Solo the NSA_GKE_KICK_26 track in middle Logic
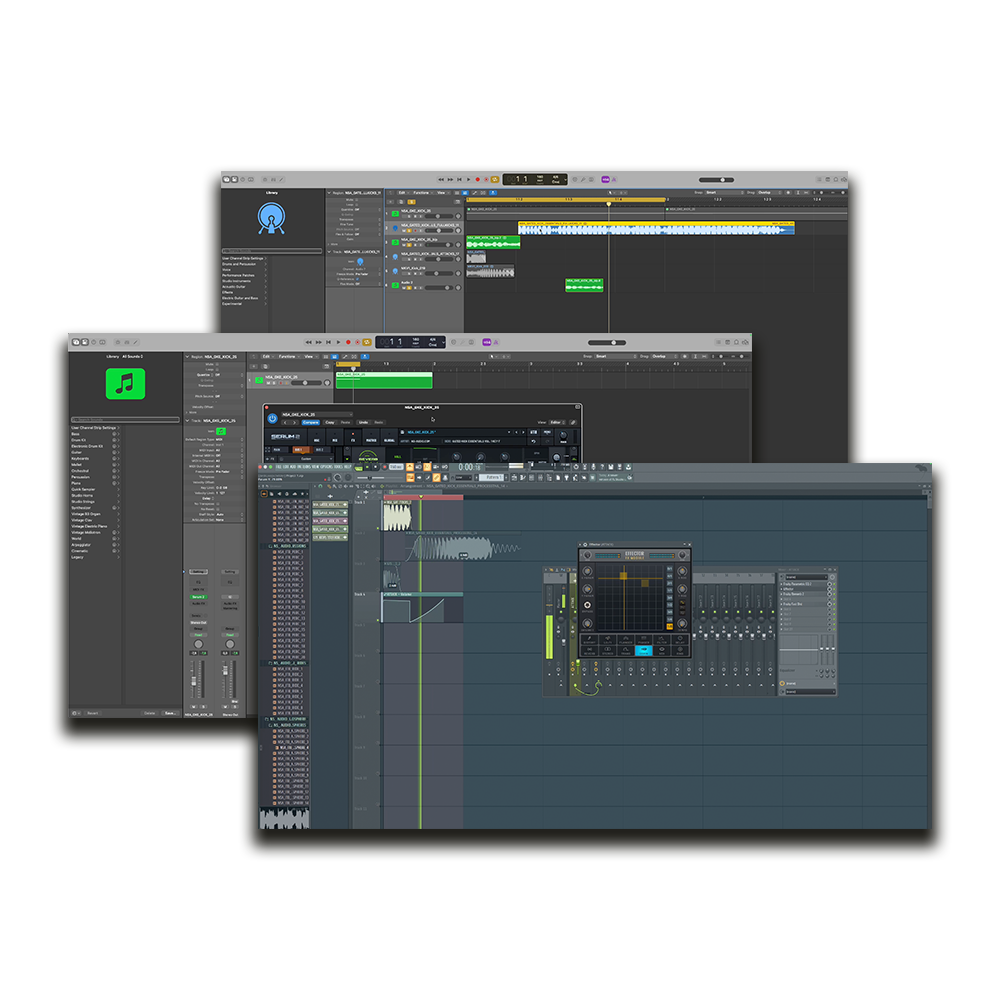Screen dimensions: 1000x1000 click(x=274, y=383)
